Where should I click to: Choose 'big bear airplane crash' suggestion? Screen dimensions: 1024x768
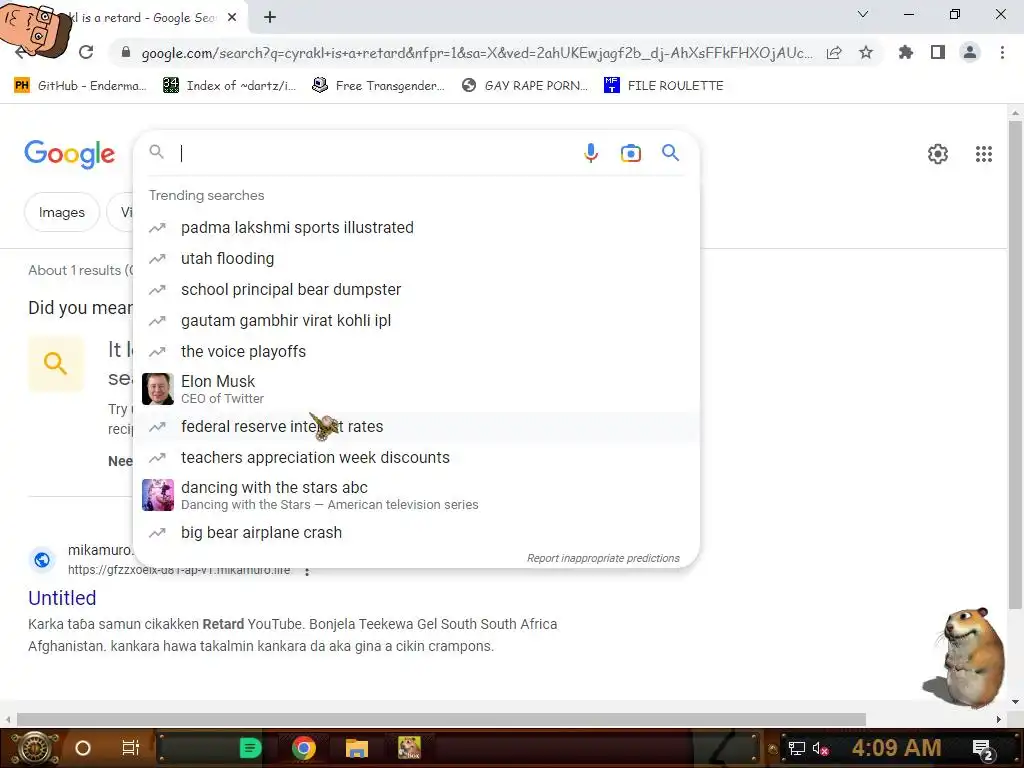pos(416,532)
